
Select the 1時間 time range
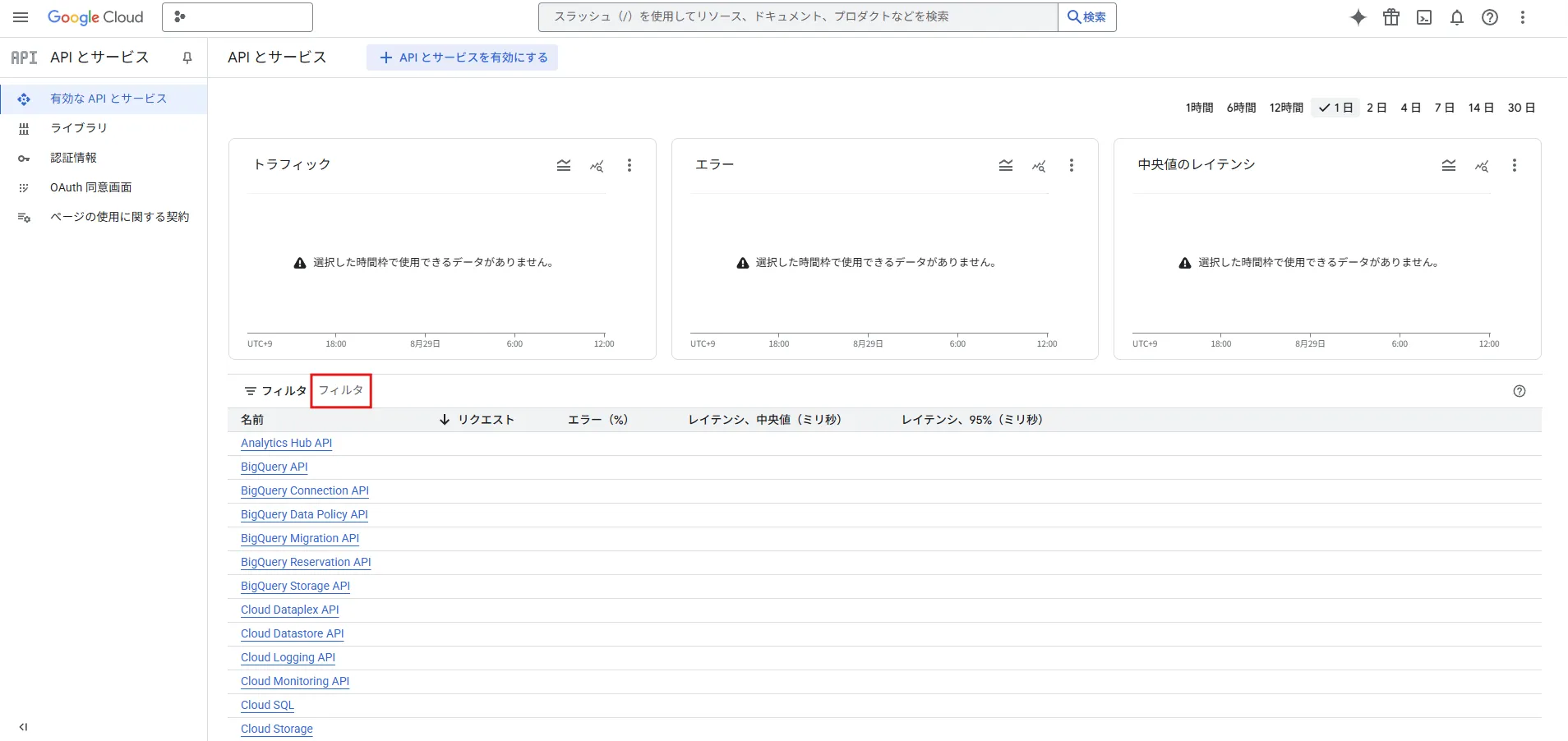(1199, 108)
